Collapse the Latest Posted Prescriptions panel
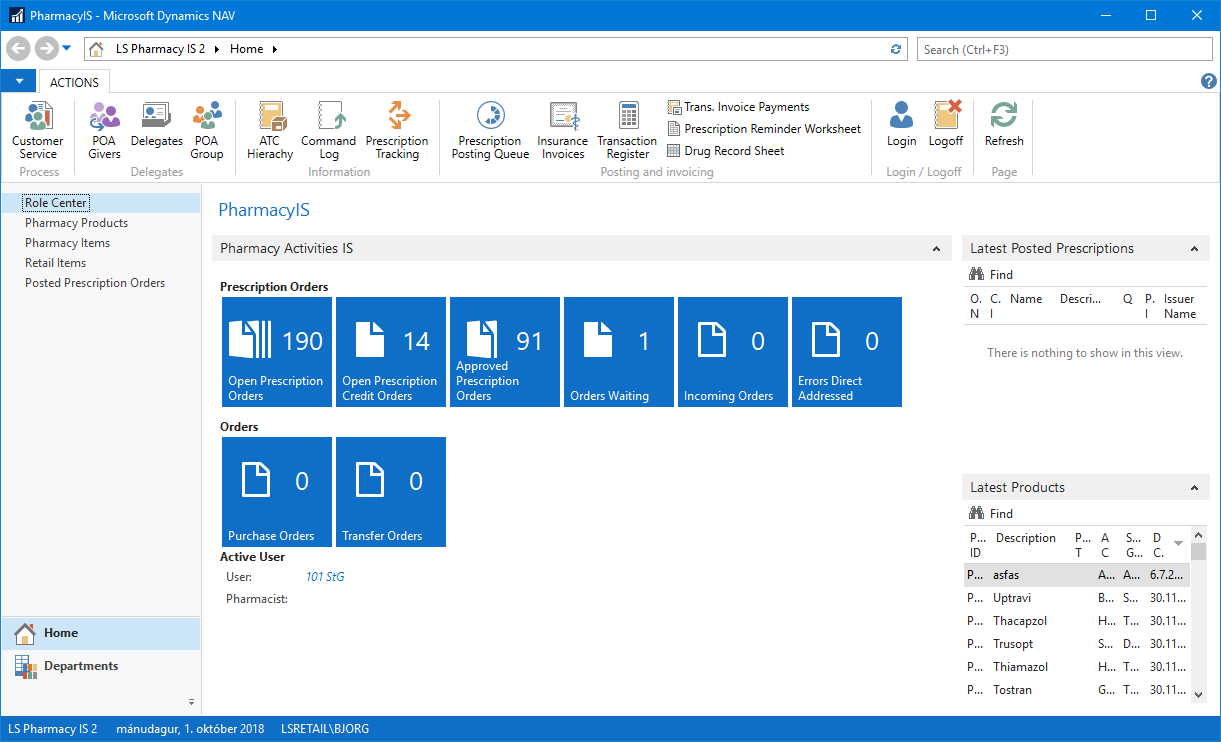The image size is (1221, 742). point(1194,249)
